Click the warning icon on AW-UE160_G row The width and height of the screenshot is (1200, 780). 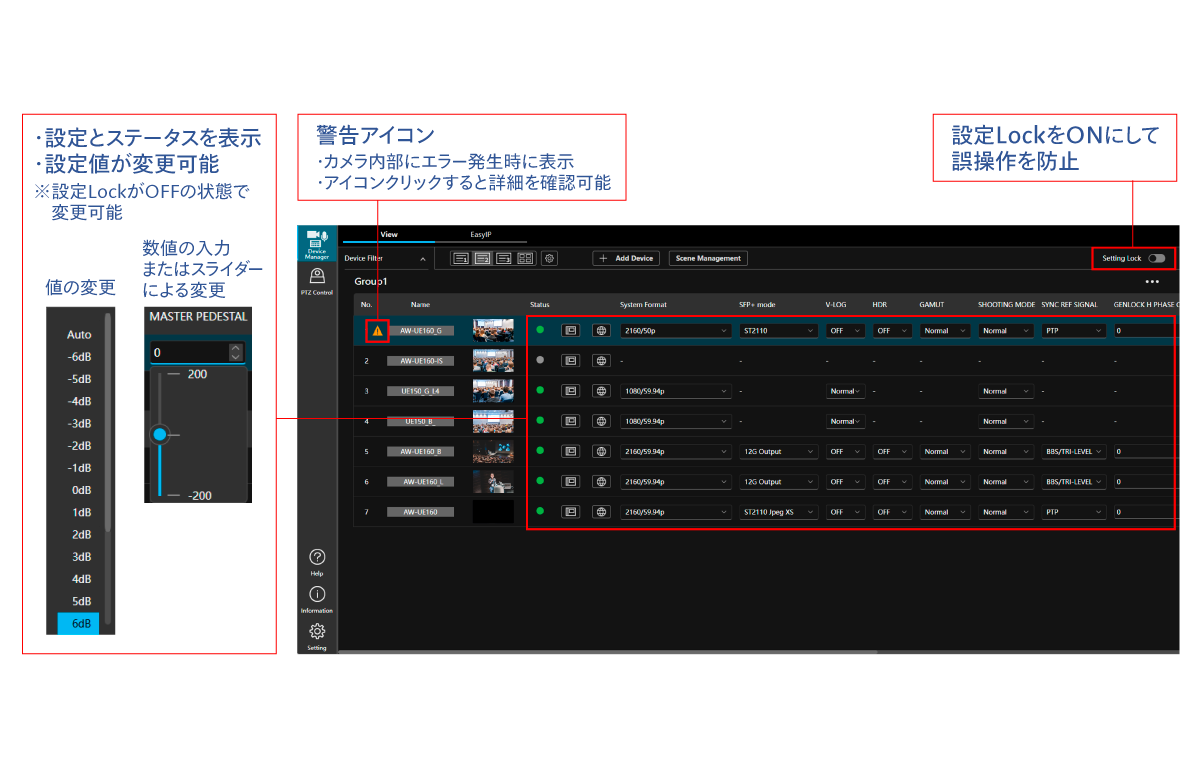pyautogui.click(x=377, y=330)
